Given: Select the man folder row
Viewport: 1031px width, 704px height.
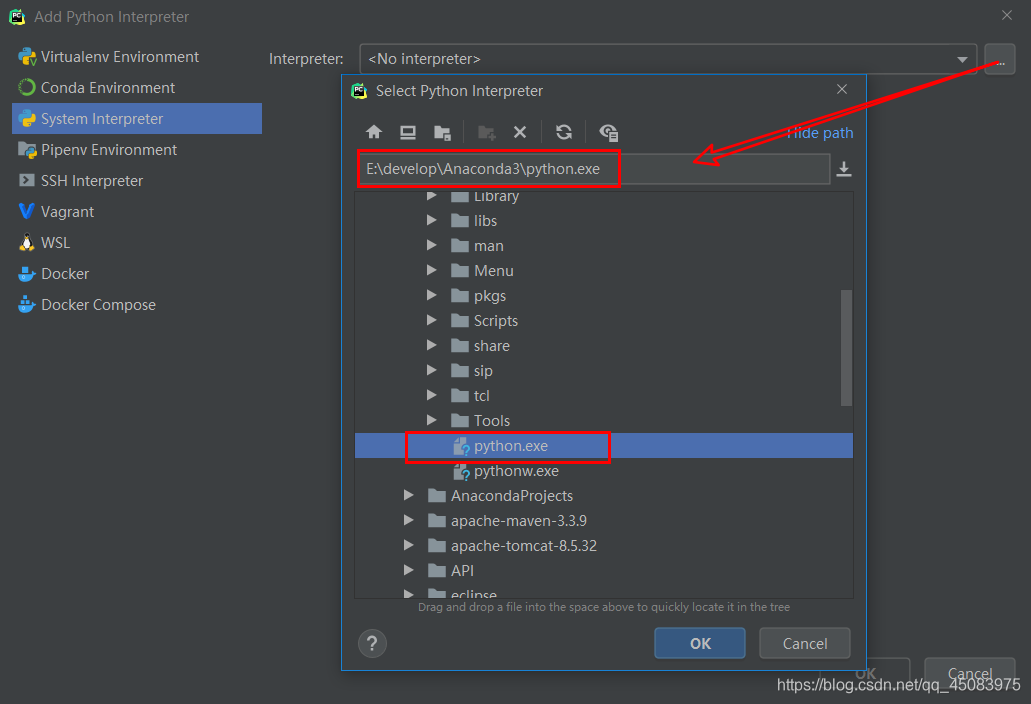Looking at the screenshot, I should tap(604, 246).
